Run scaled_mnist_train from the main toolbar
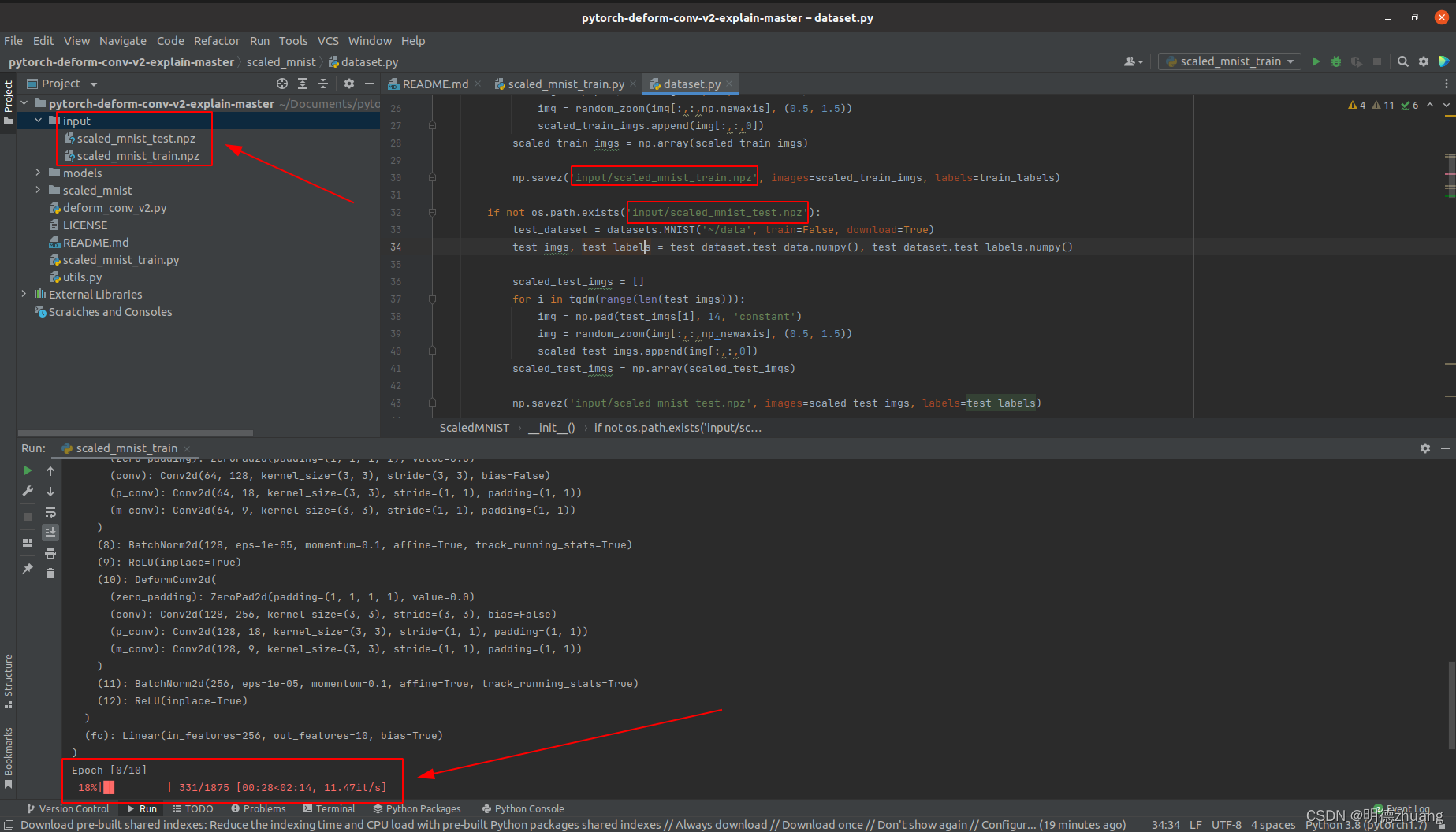Viewport: 1456px width, 832px height. (x=1316, y=61)
